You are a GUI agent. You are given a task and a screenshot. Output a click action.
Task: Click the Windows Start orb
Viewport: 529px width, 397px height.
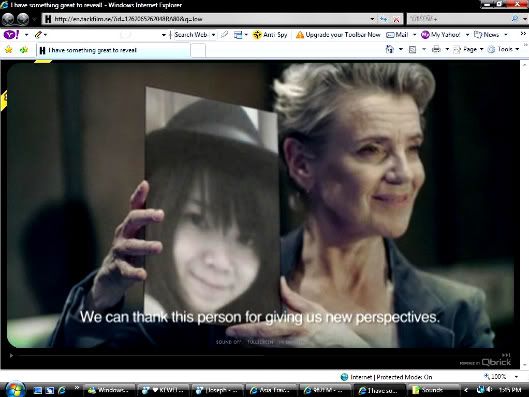[x=15, y=389]
